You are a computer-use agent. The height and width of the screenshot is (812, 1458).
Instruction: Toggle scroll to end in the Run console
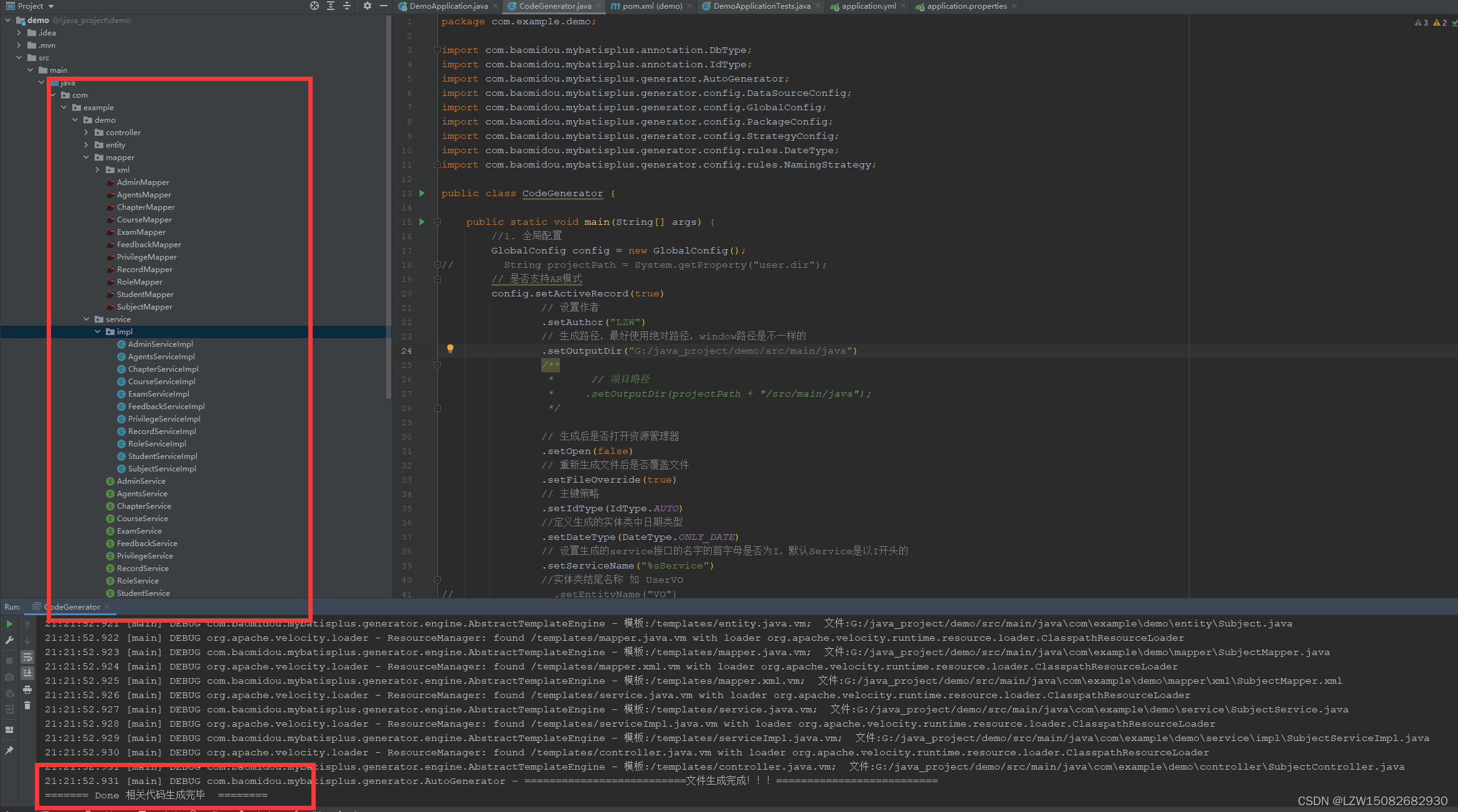(x=27, y=673)
